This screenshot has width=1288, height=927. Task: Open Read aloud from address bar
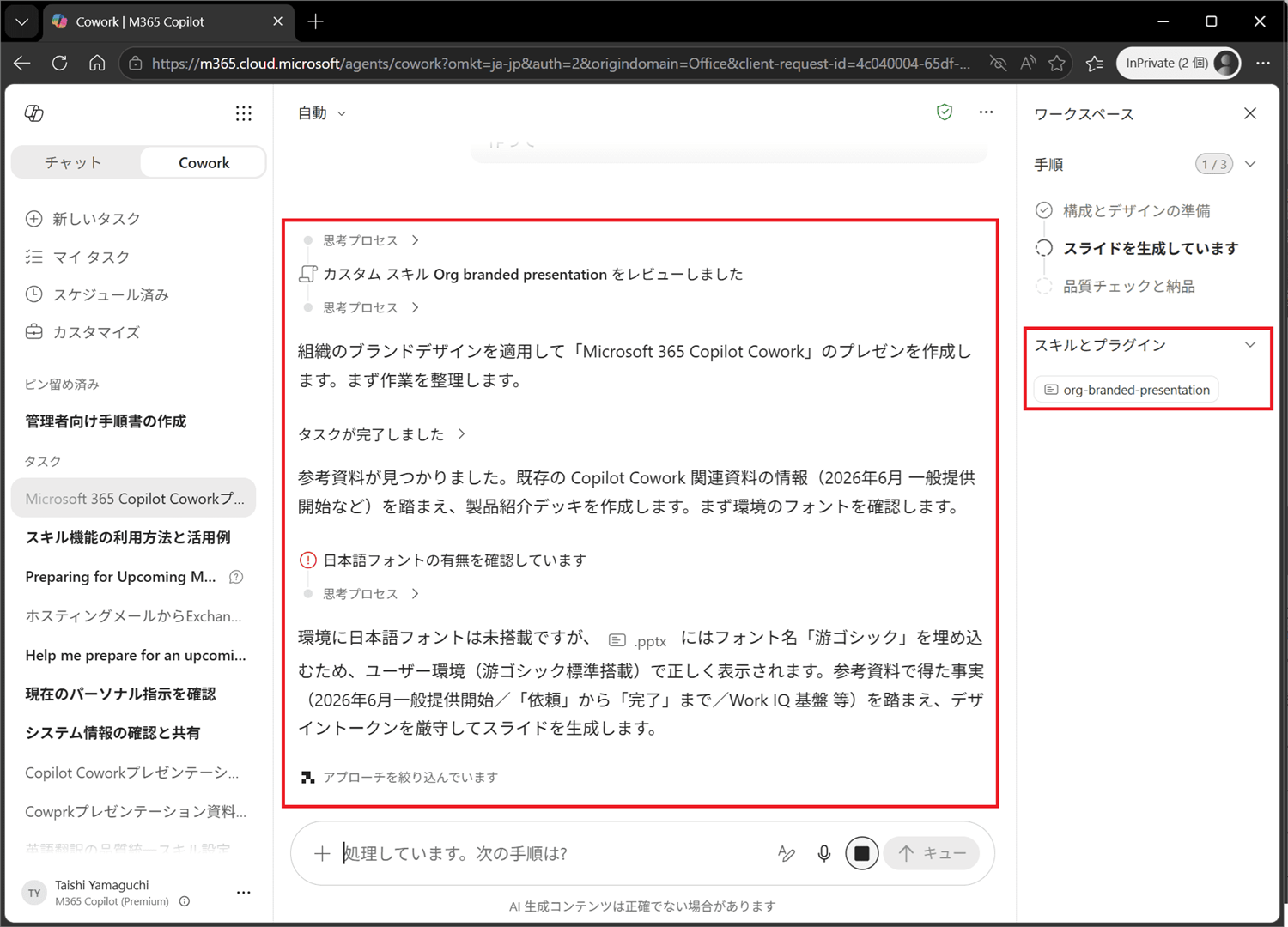point(1028,63)
